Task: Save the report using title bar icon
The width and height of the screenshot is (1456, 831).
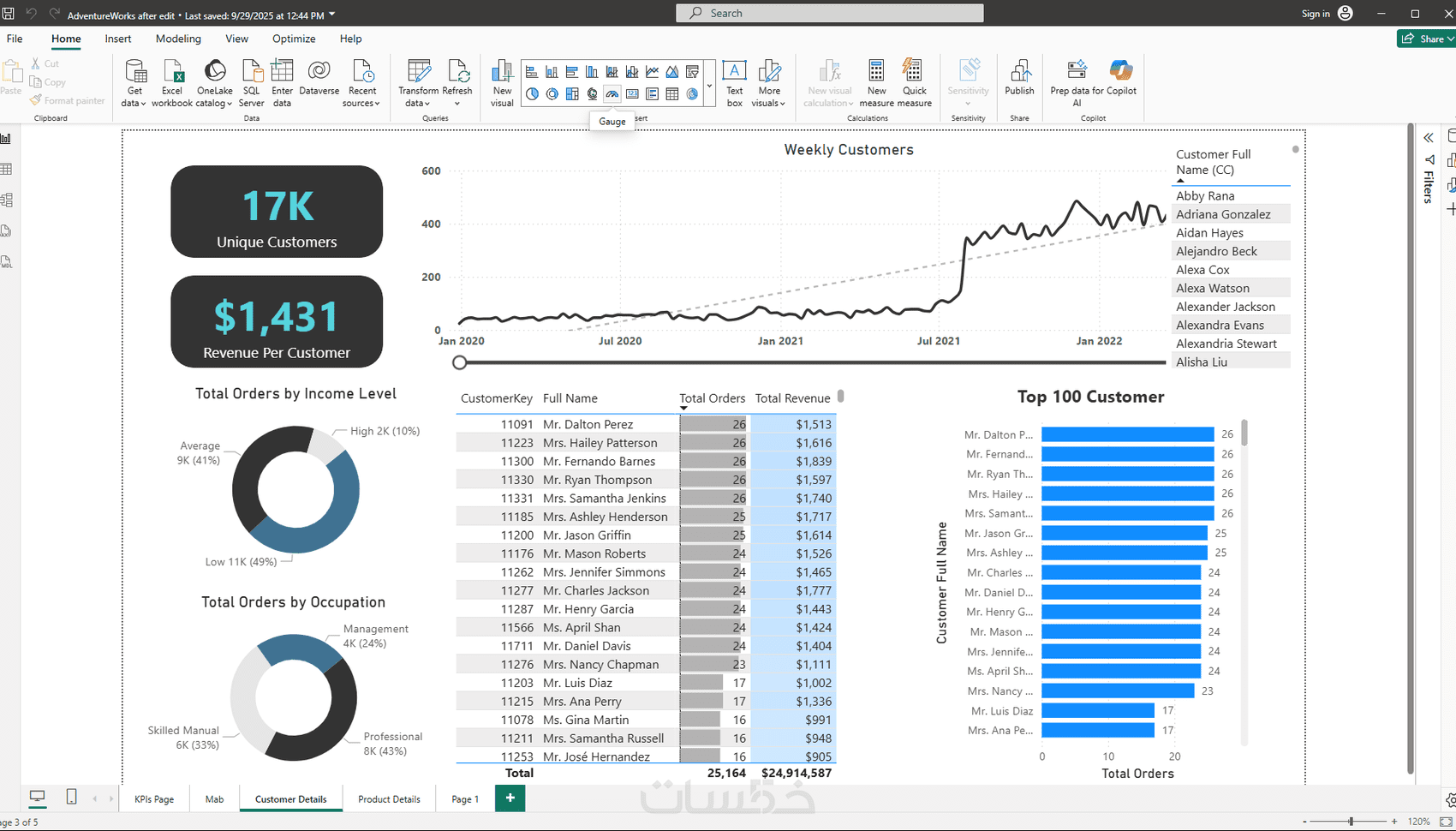Action: (9, 14)
